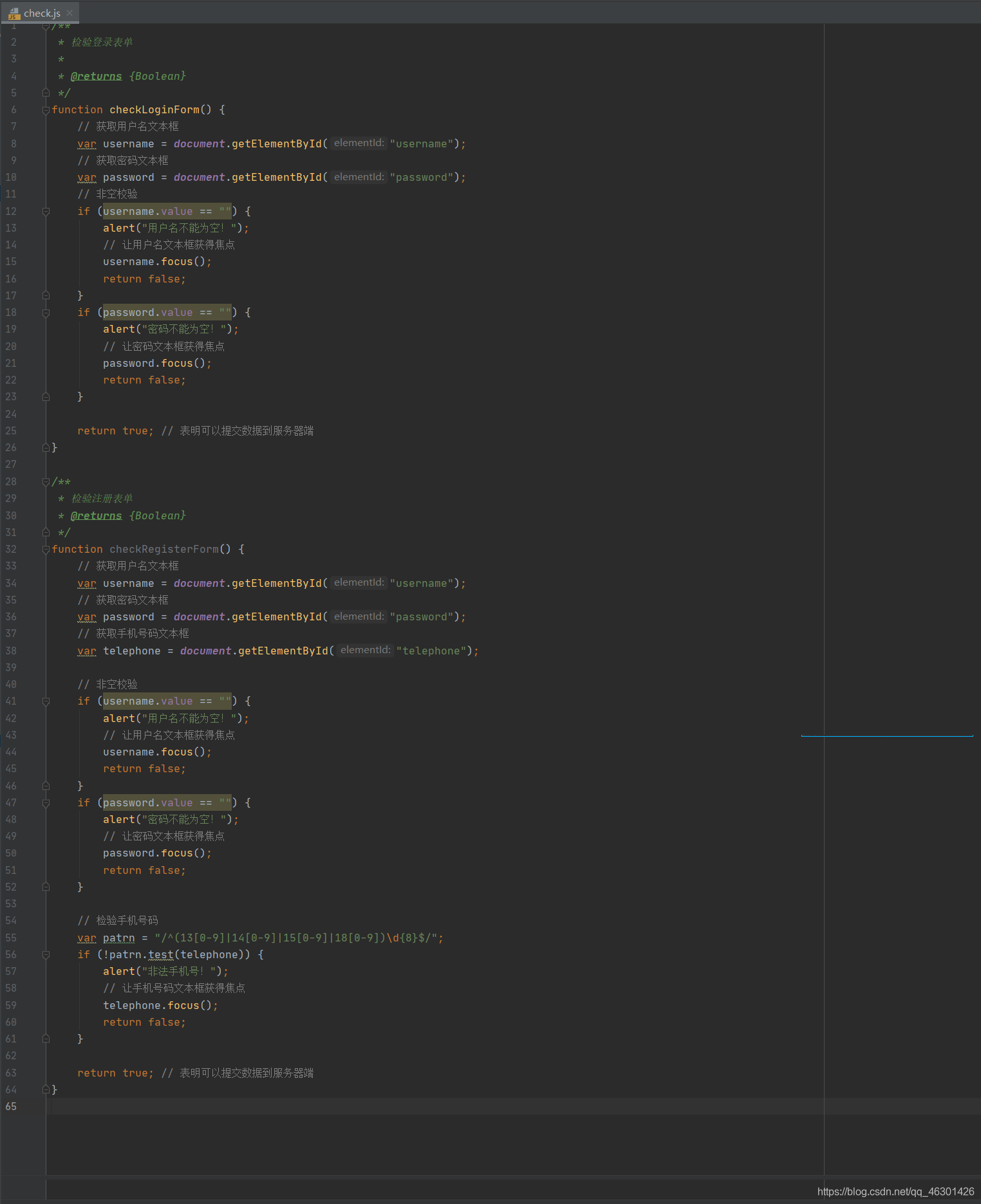Click the test method call on line 56
This screenshot has height=1204, width=981.
161,955
